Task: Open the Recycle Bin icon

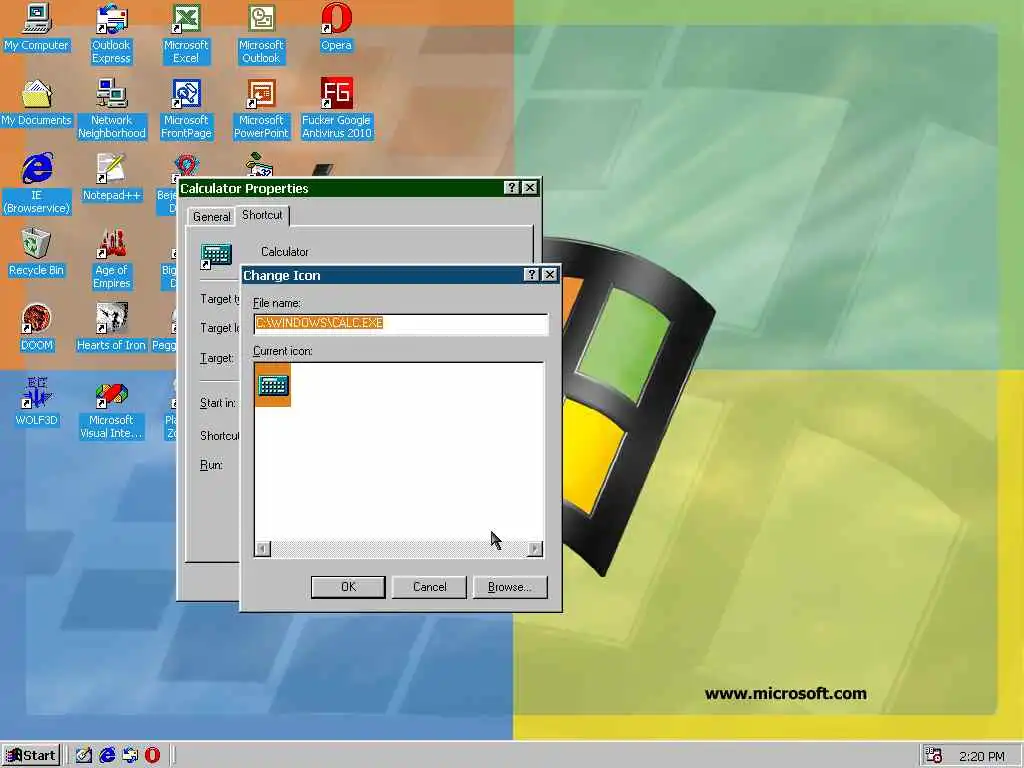Action: coord(37,253)
